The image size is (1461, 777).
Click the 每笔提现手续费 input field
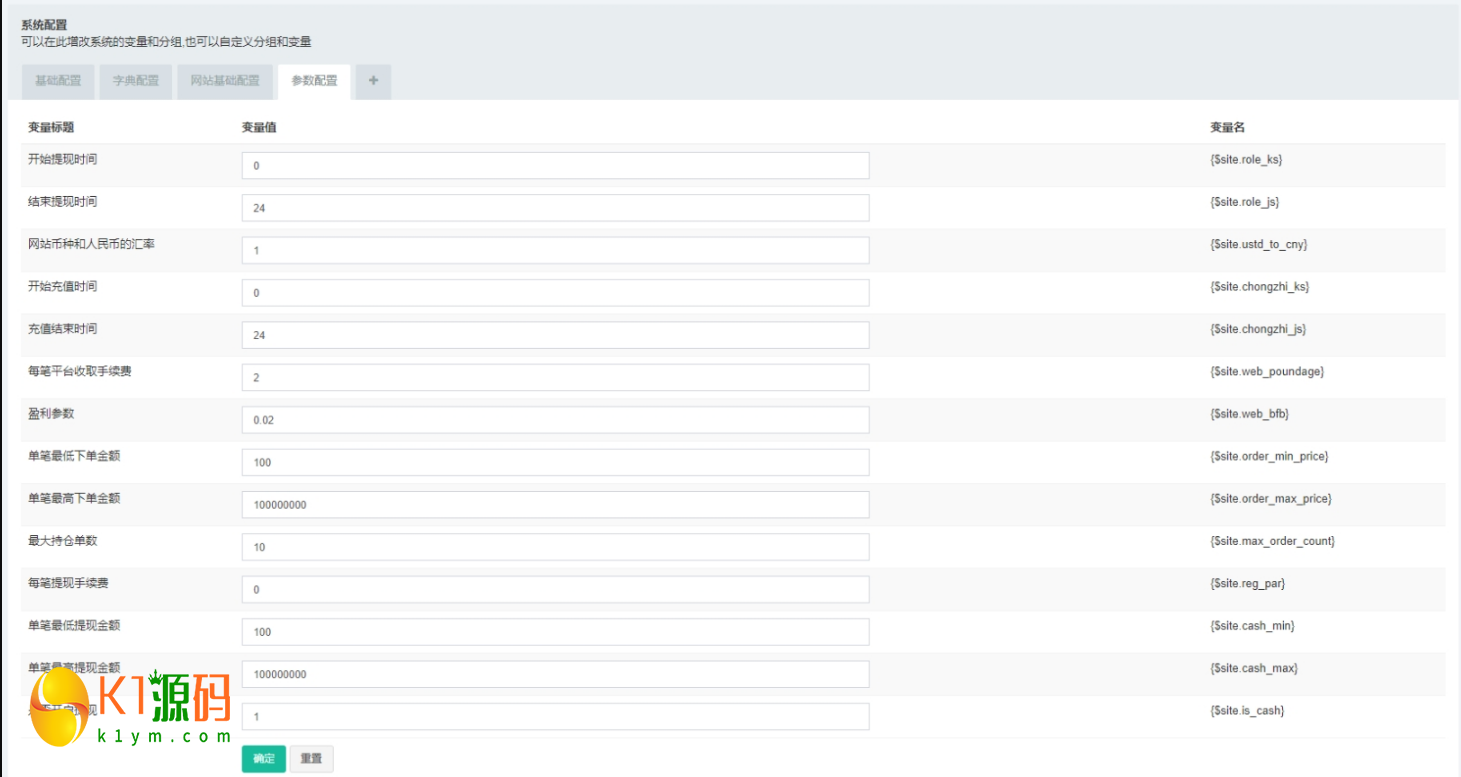point(555,590)
